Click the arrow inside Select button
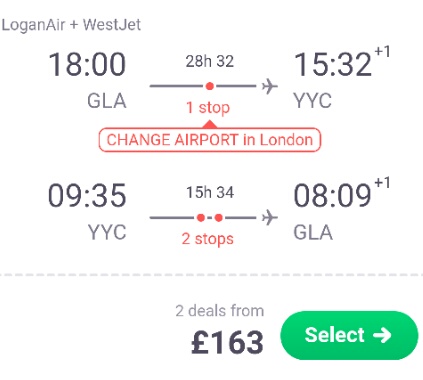Screen dimensions: 423x380 coord(382,335)
